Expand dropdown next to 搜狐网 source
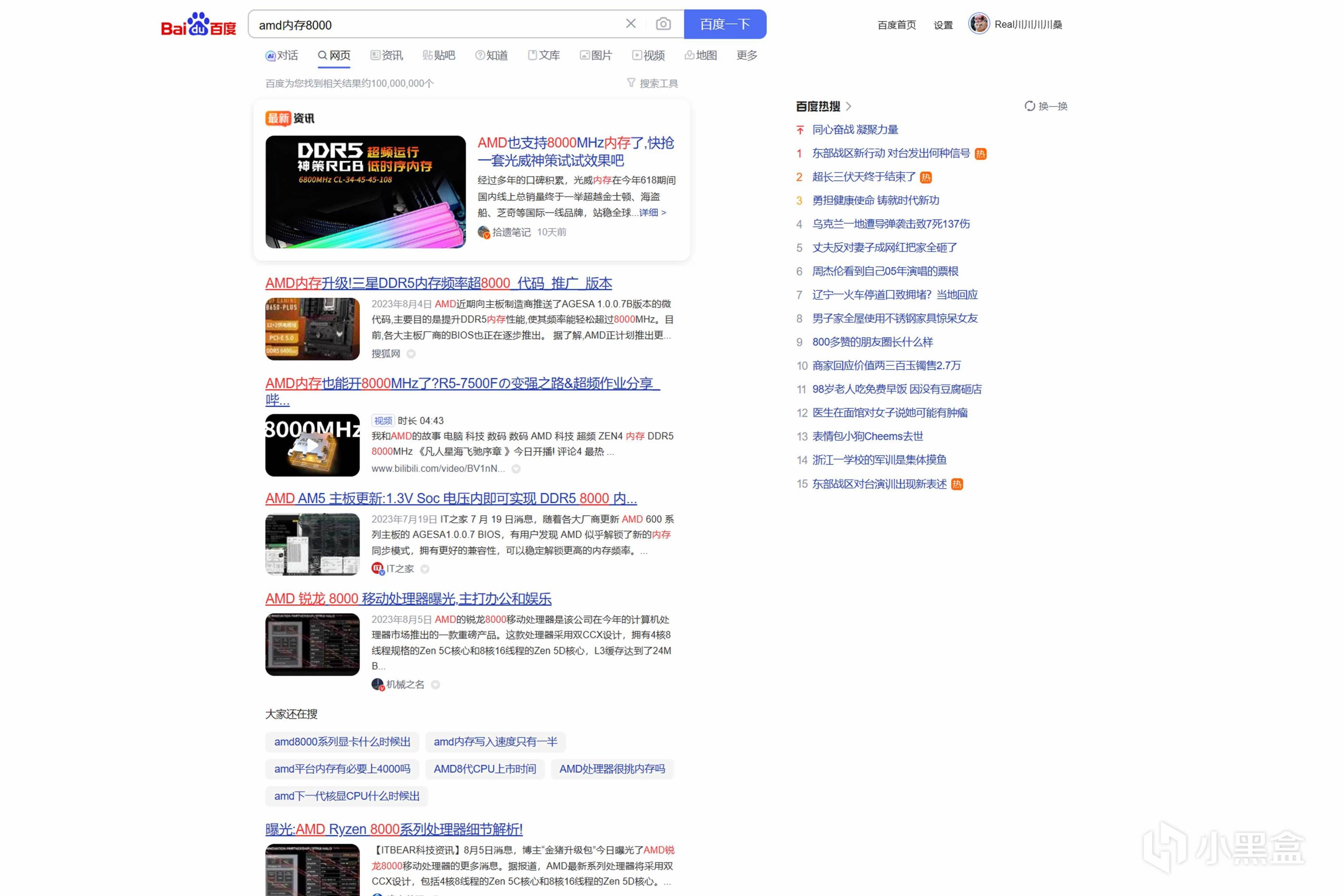Viewport: 1344px width, 896px height. [x=411, y=354]
